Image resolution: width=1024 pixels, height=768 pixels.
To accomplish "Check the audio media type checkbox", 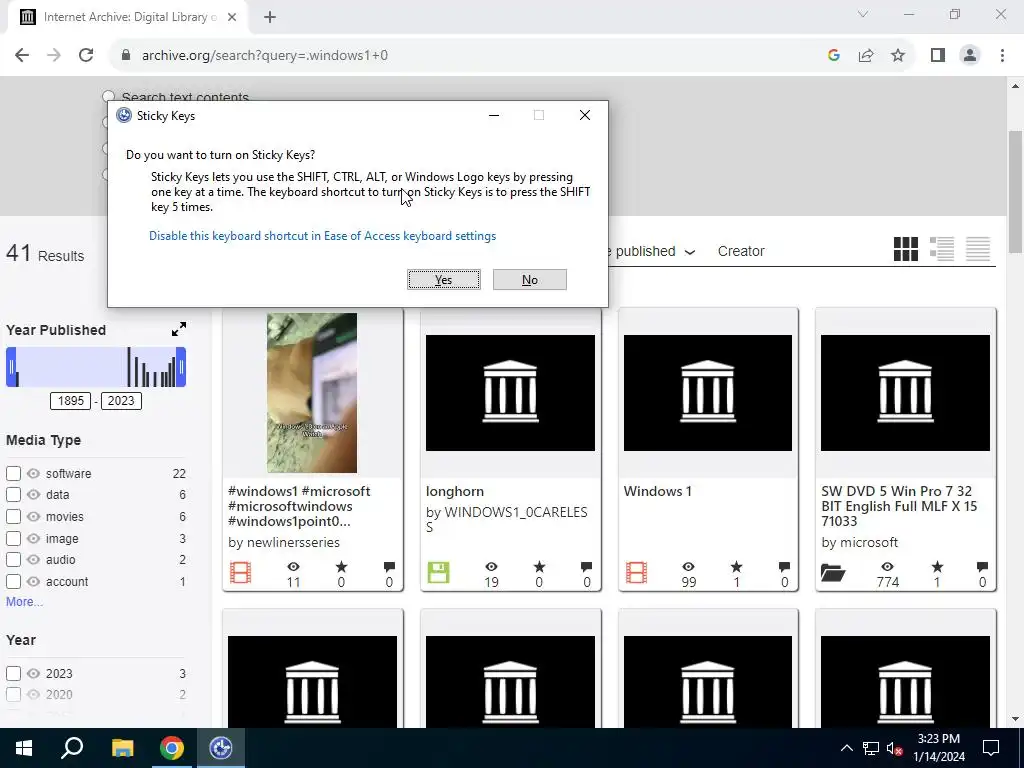I will click(13, 560).
